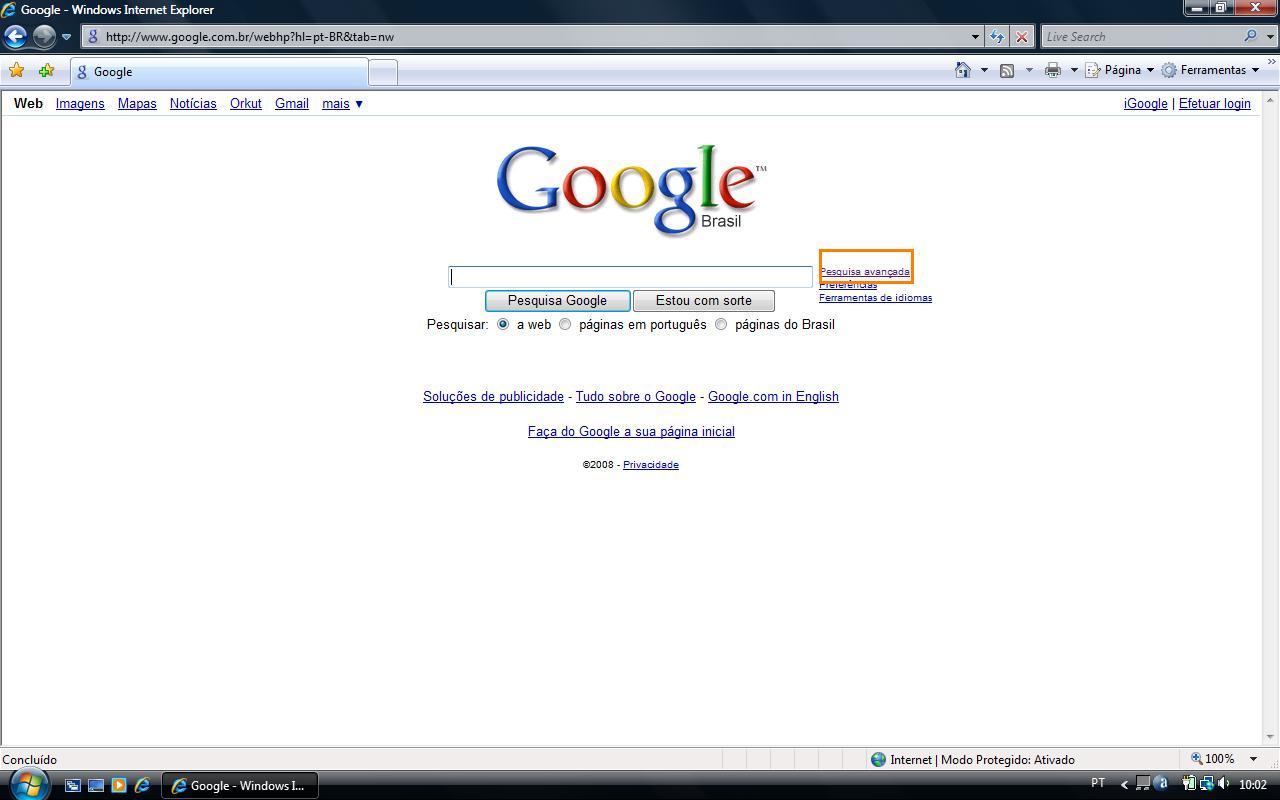Select the 'páginas do Brasil' radio button
The height and width of the screenshot is (800, 1280).
(721, 324)
